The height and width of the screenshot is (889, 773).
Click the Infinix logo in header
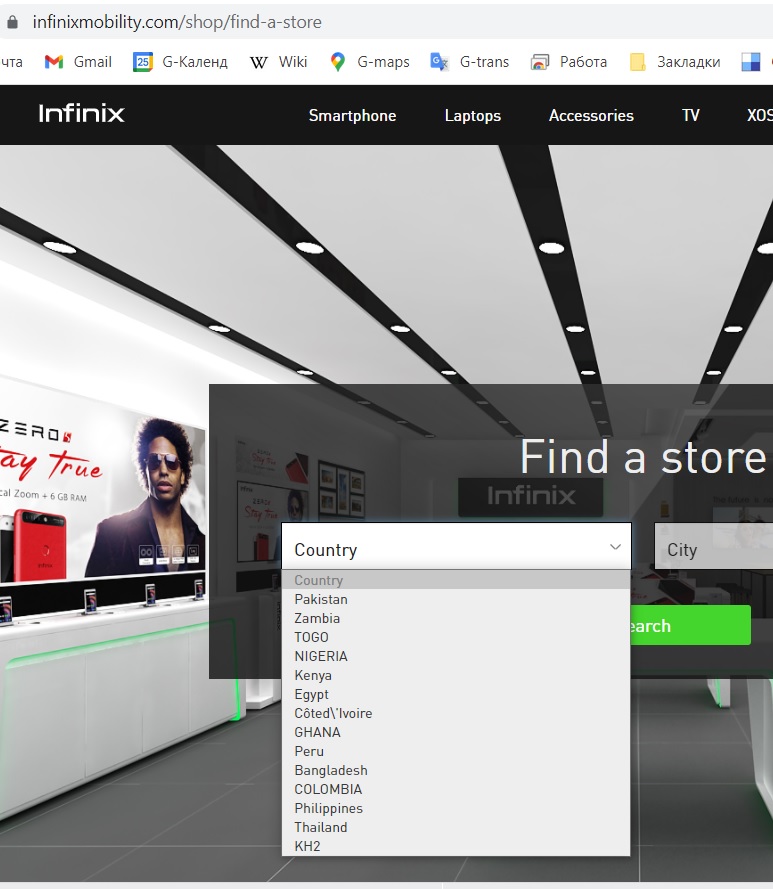click(x=81, y=114)
